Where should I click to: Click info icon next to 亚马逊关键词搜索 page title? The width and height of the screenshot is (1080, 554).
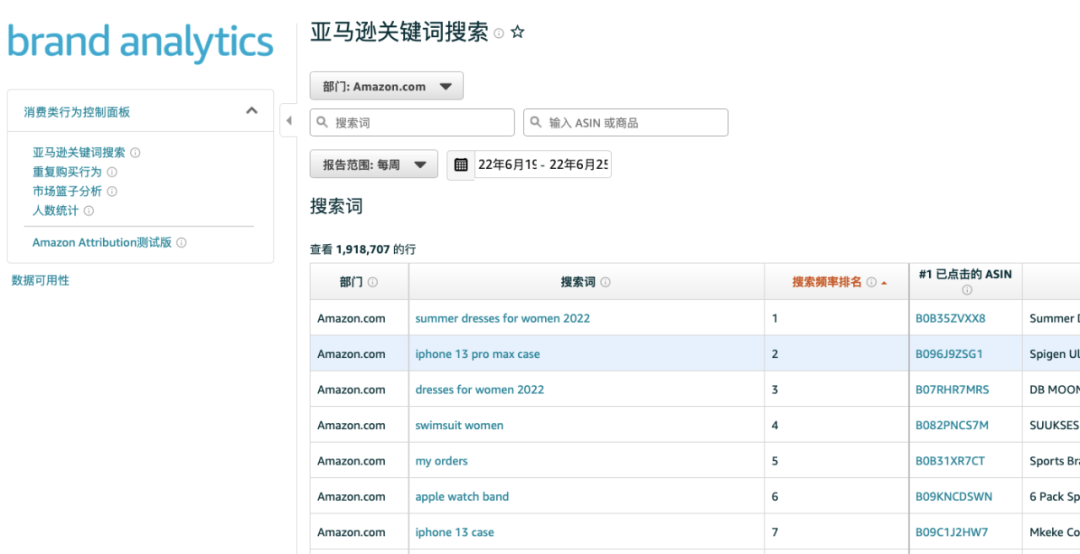(499, 33)
